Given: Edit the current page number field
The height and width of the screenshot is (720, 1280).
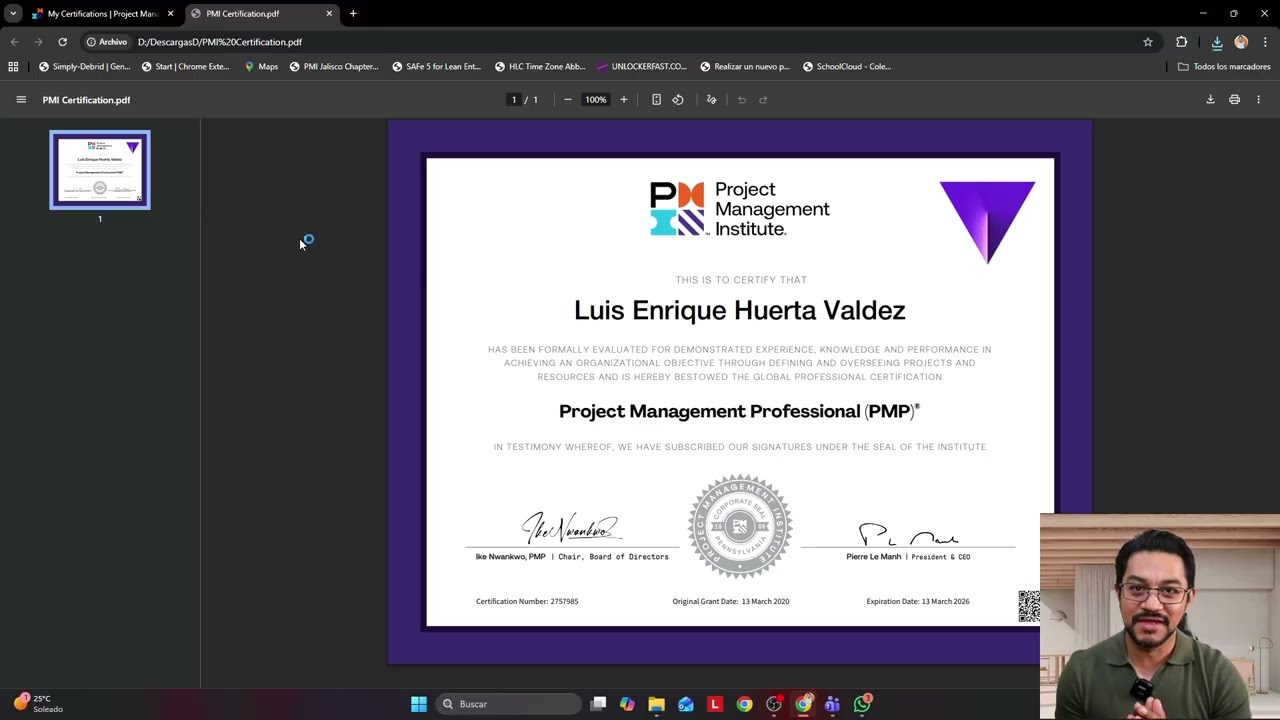Looking at the screenshot, I should [x=514, y=100].
